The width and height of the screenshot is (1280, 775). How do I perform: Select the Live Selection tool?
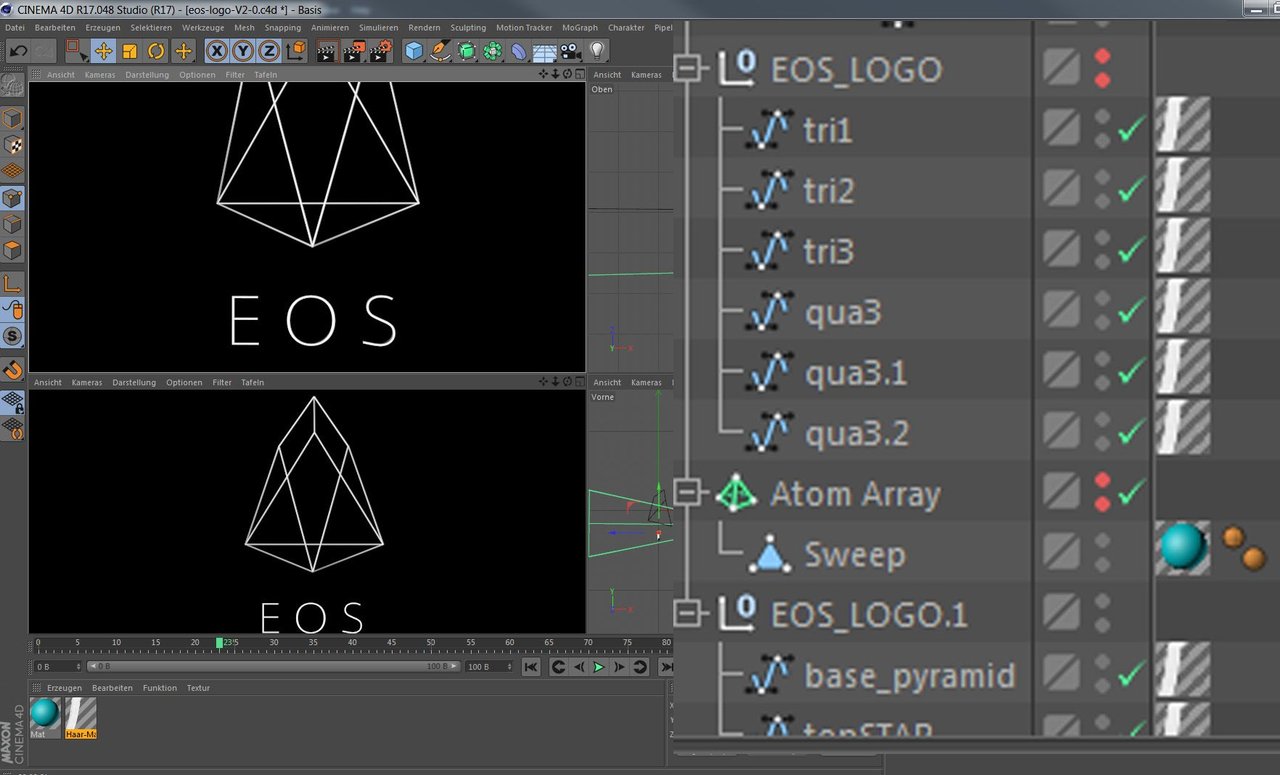76,50
